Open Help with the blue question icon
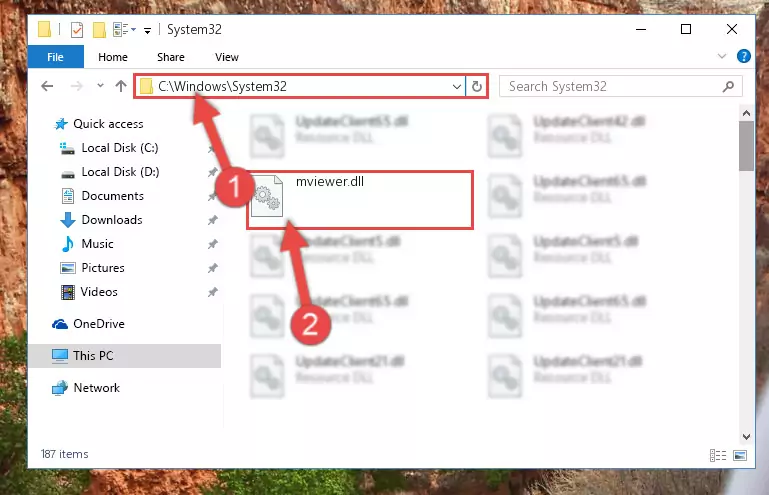769x495 pixels. pos(743,56)
